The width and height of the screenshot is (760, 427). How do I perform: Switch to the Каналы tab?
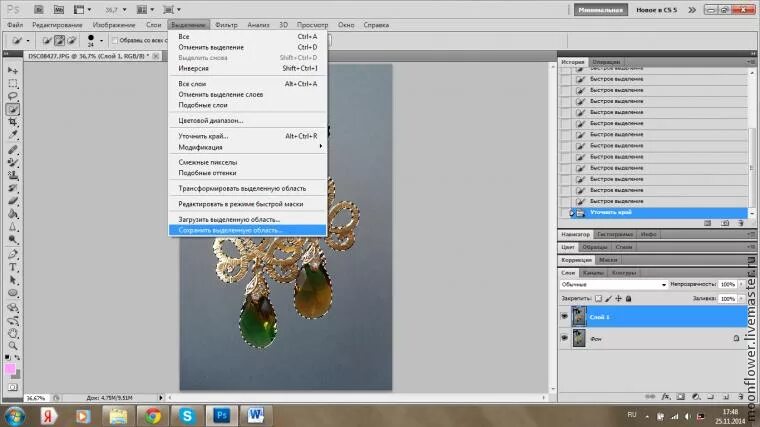click(x=593, y=273)
